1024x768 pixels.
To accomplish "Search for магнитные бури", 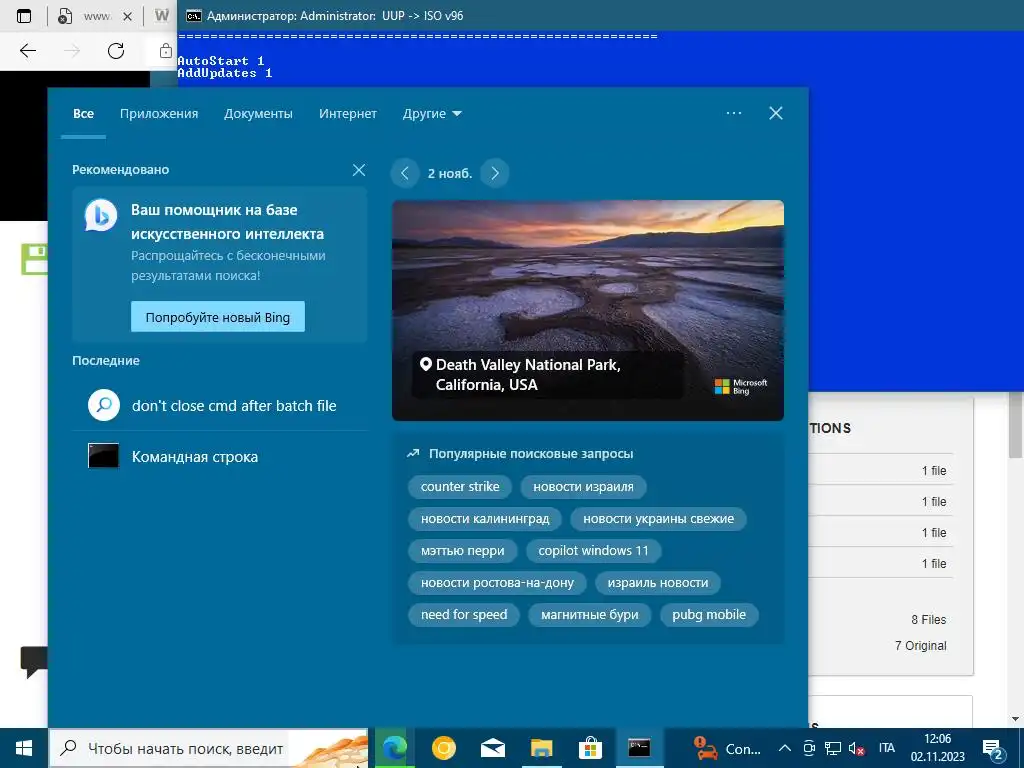I will point(590,615).
